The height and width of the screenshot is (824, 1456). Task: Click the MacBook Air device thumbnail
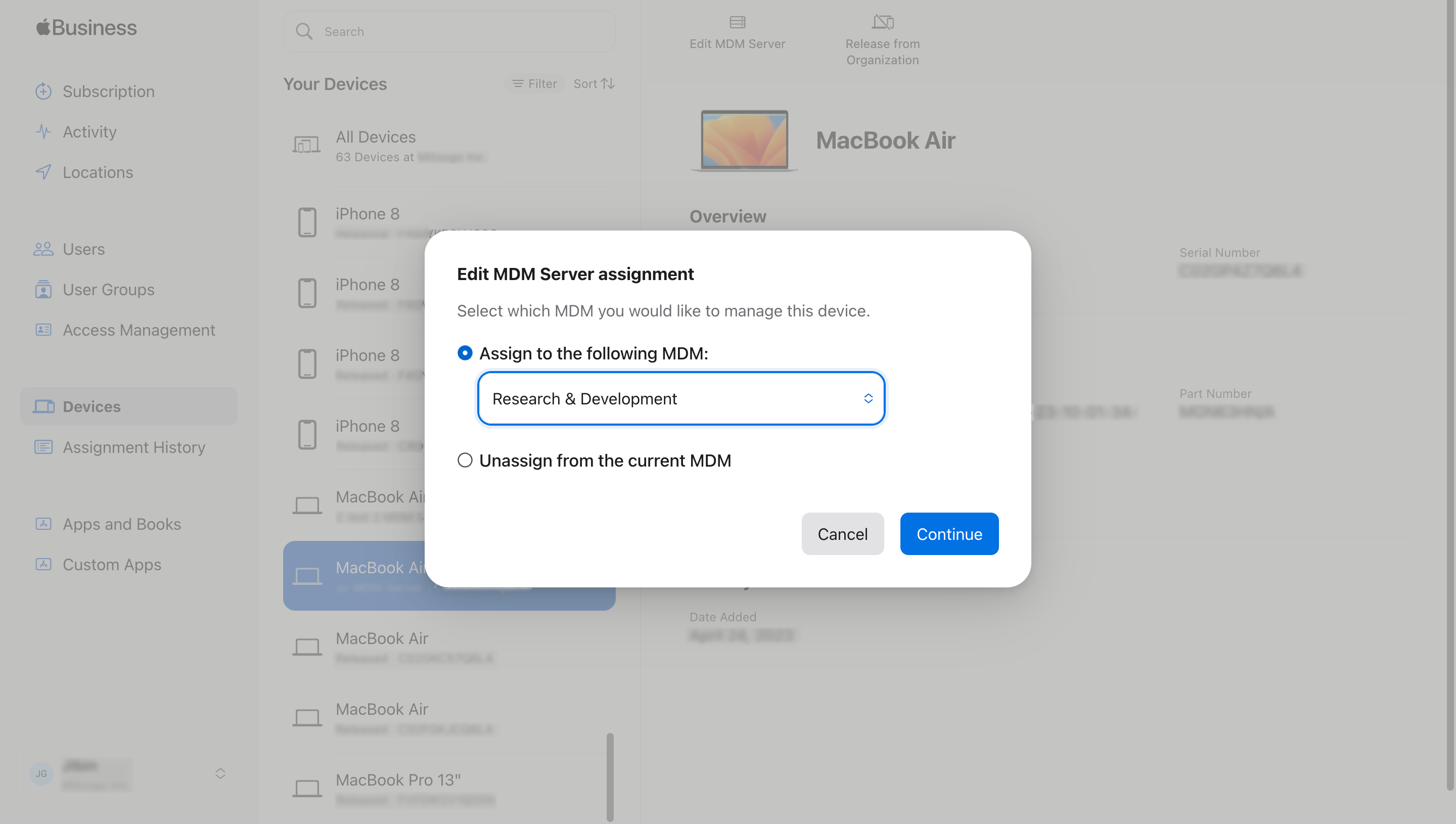[744, 141]
